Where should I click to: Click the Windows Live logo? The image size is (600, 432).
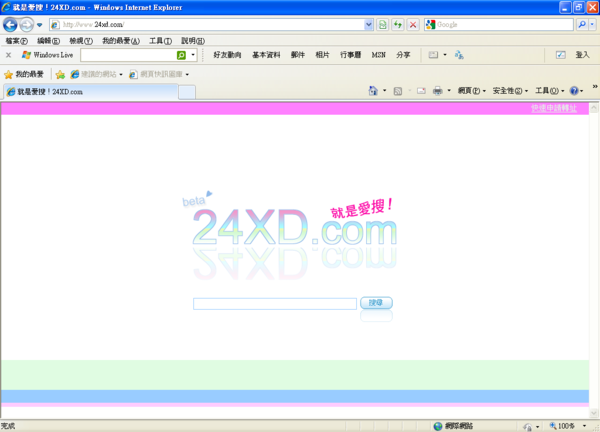(x=47, y=55)
